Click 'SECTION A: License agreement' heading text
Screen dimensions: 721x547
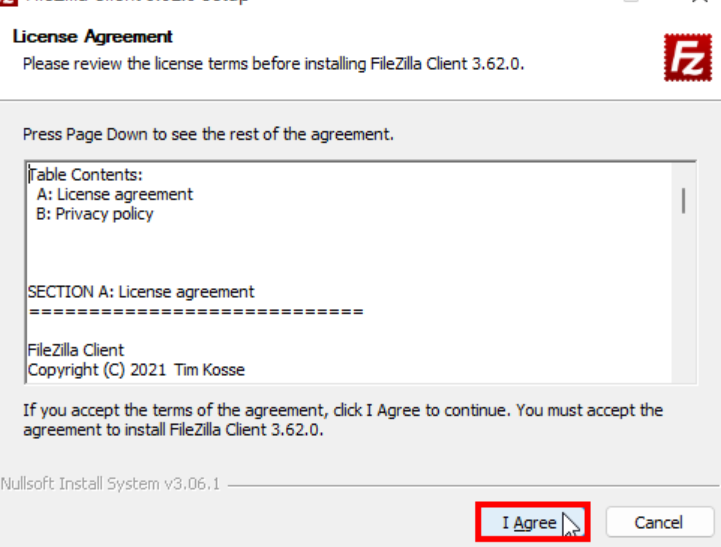(x=141, y=292)
